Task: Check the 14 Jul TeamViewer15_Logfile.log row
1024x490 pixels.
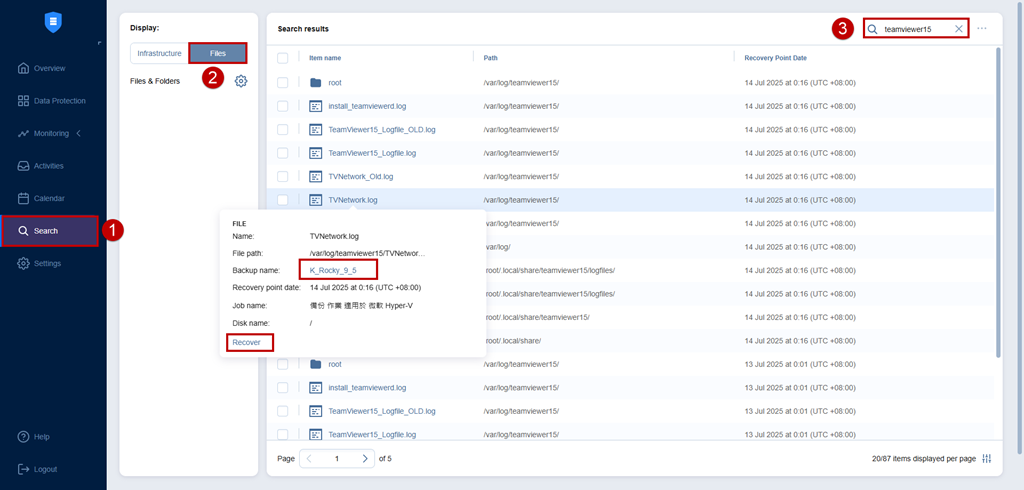Action: tap(283, 153)
